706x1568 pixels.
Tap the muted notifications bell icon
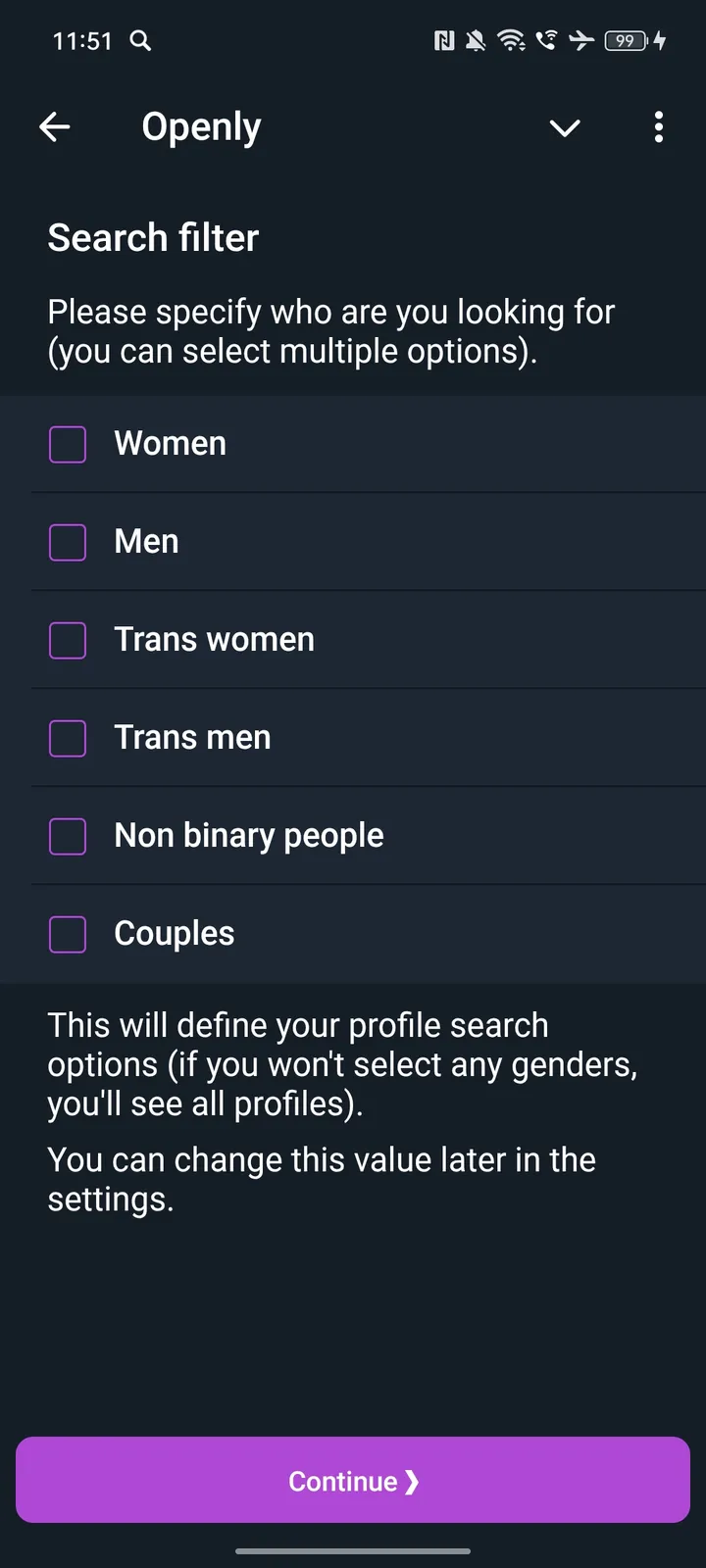(x=476, y=40)
